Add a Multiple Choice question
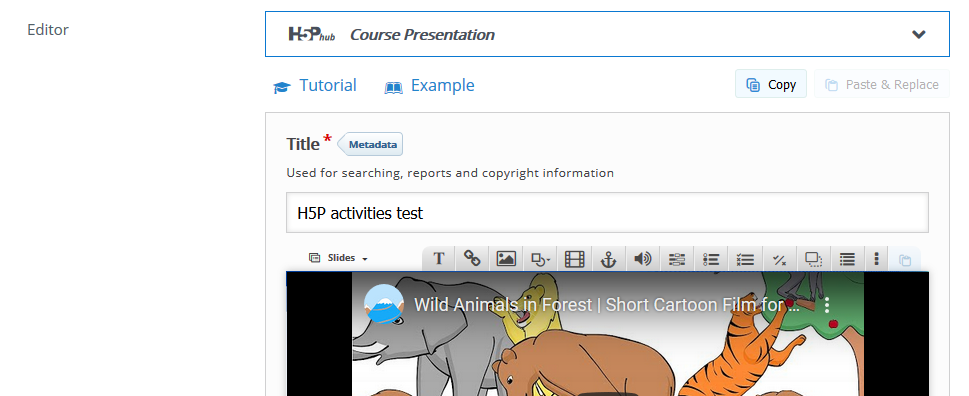The width and height of the screenshot is (969, 396). pyautogui.click(x=745, y=258)
